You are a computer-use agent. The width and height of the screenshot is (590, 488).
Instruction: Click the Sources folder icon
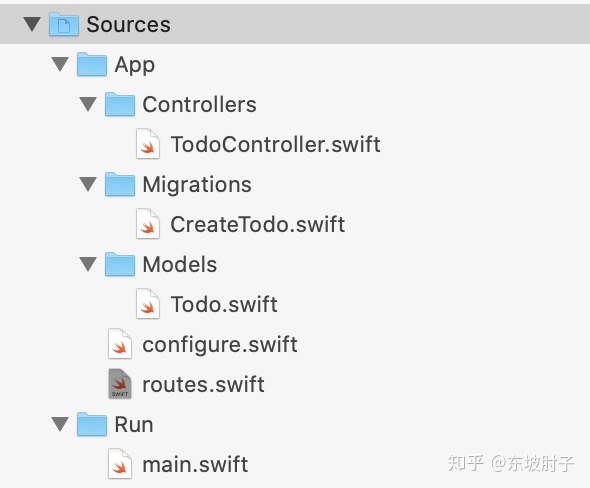click(x=64, y=24)
